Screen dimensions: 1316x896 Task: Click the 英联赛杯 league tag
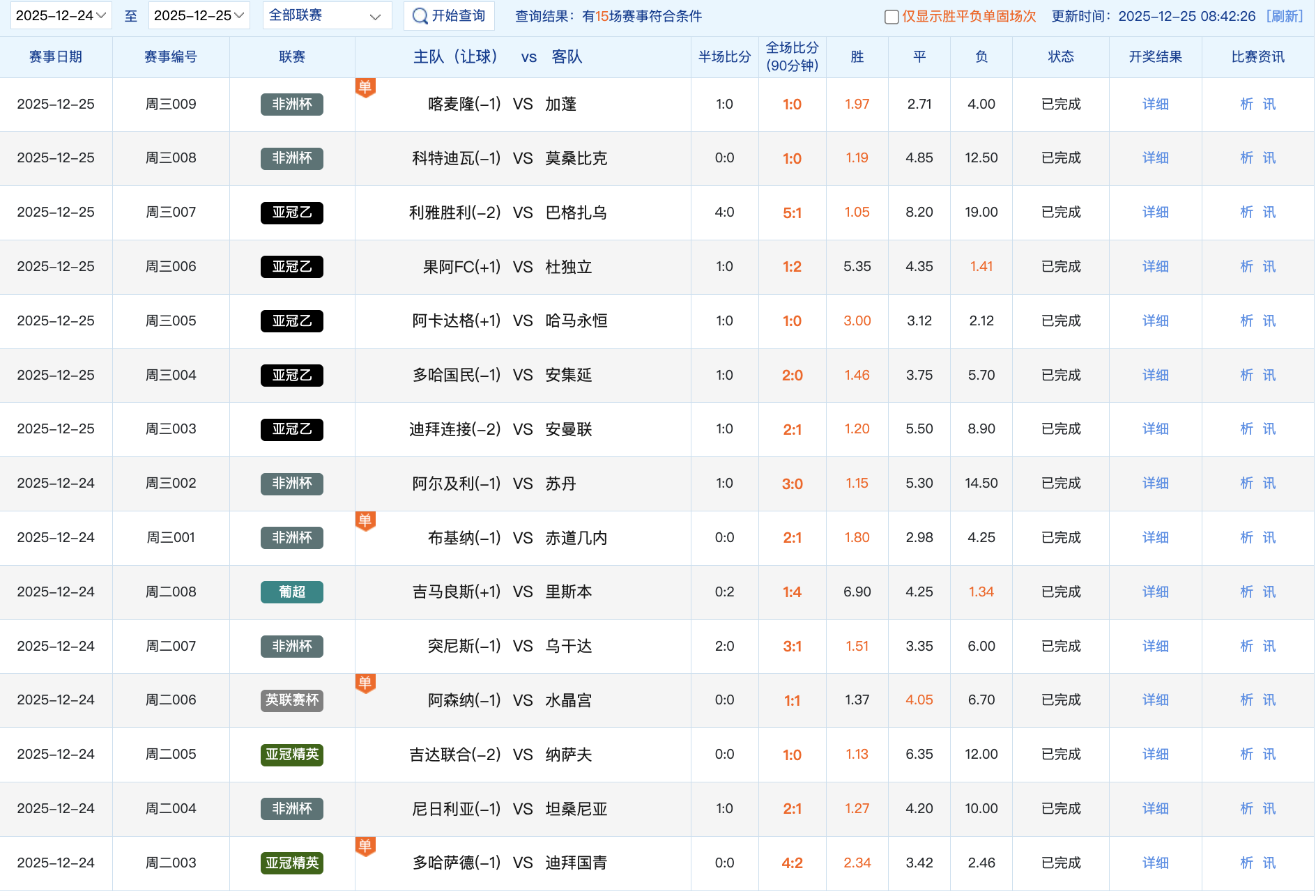(292, 700)
